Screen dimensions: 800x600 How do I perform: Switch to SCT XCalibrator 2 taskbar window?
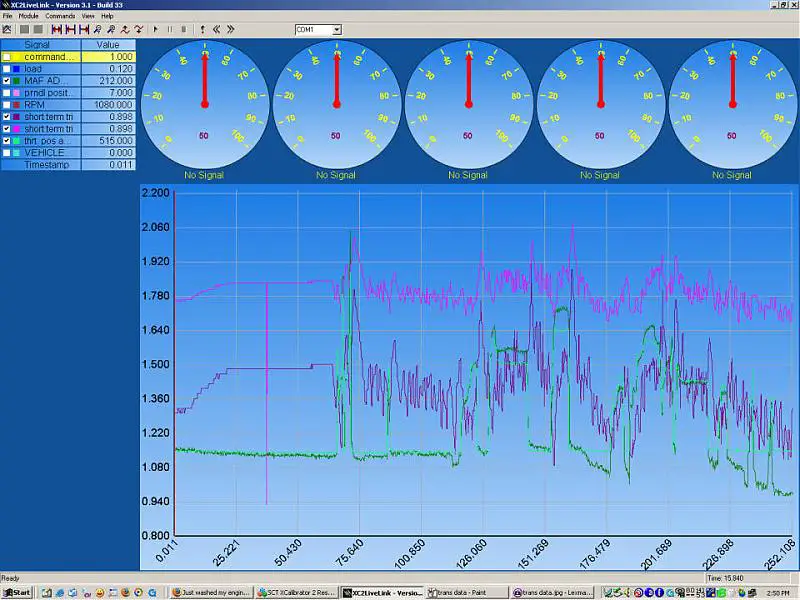click(296, 593)
